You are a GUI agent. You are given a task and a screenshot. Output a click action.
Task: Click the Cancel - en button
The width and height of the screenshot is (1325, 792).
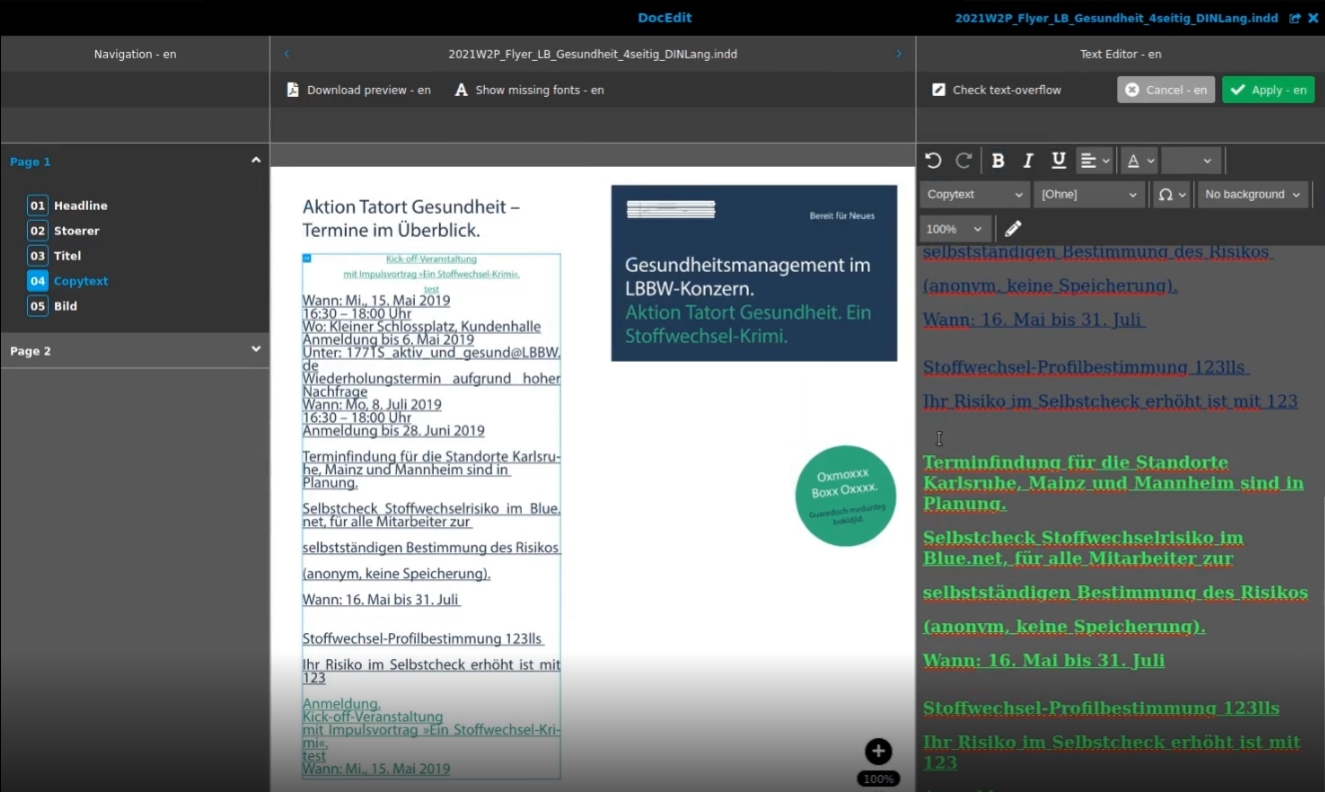tap(1166, 90)
